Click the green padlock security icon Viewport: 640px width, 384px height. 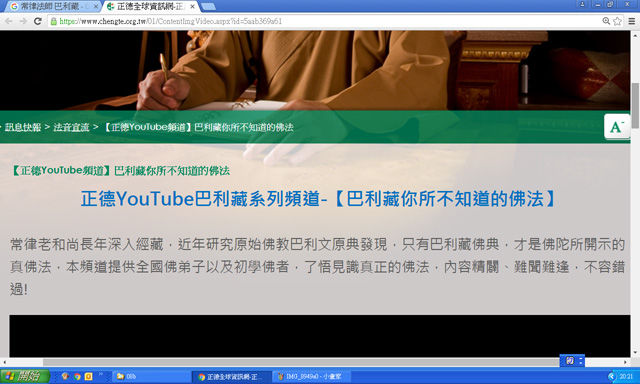pos(53,21)
